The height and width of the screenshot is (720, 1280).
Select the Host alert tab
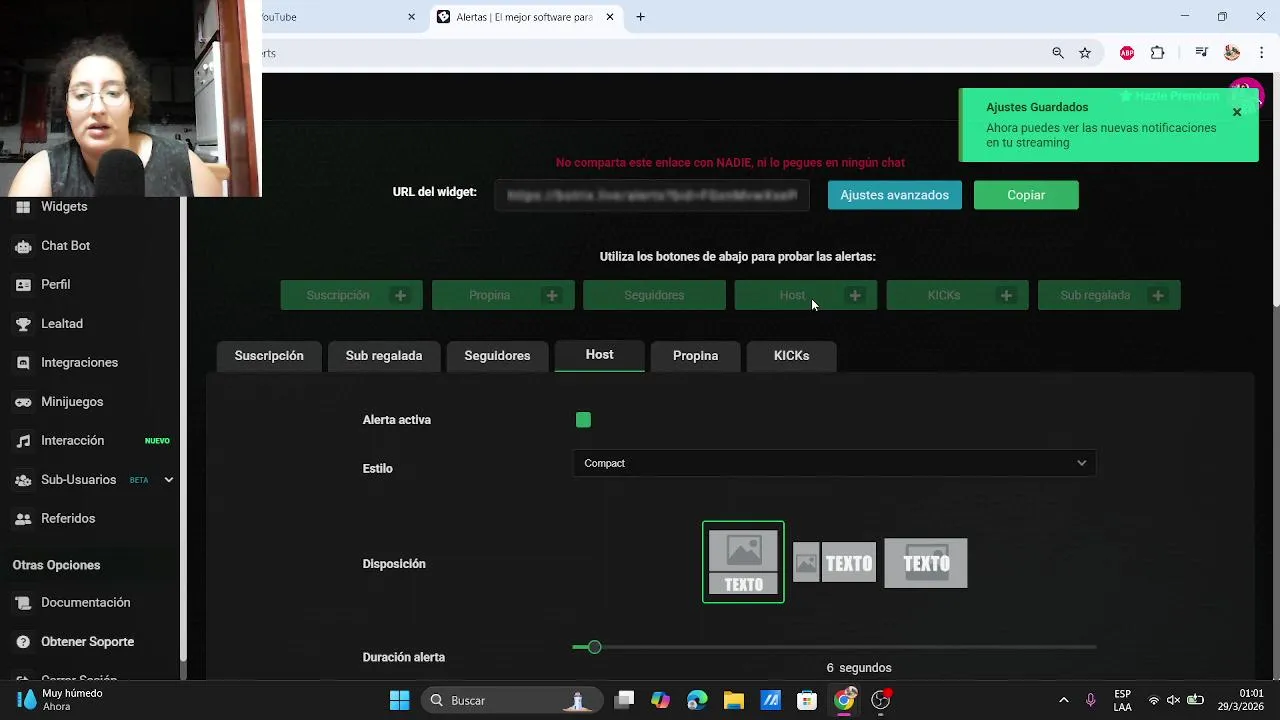[600, 355]
